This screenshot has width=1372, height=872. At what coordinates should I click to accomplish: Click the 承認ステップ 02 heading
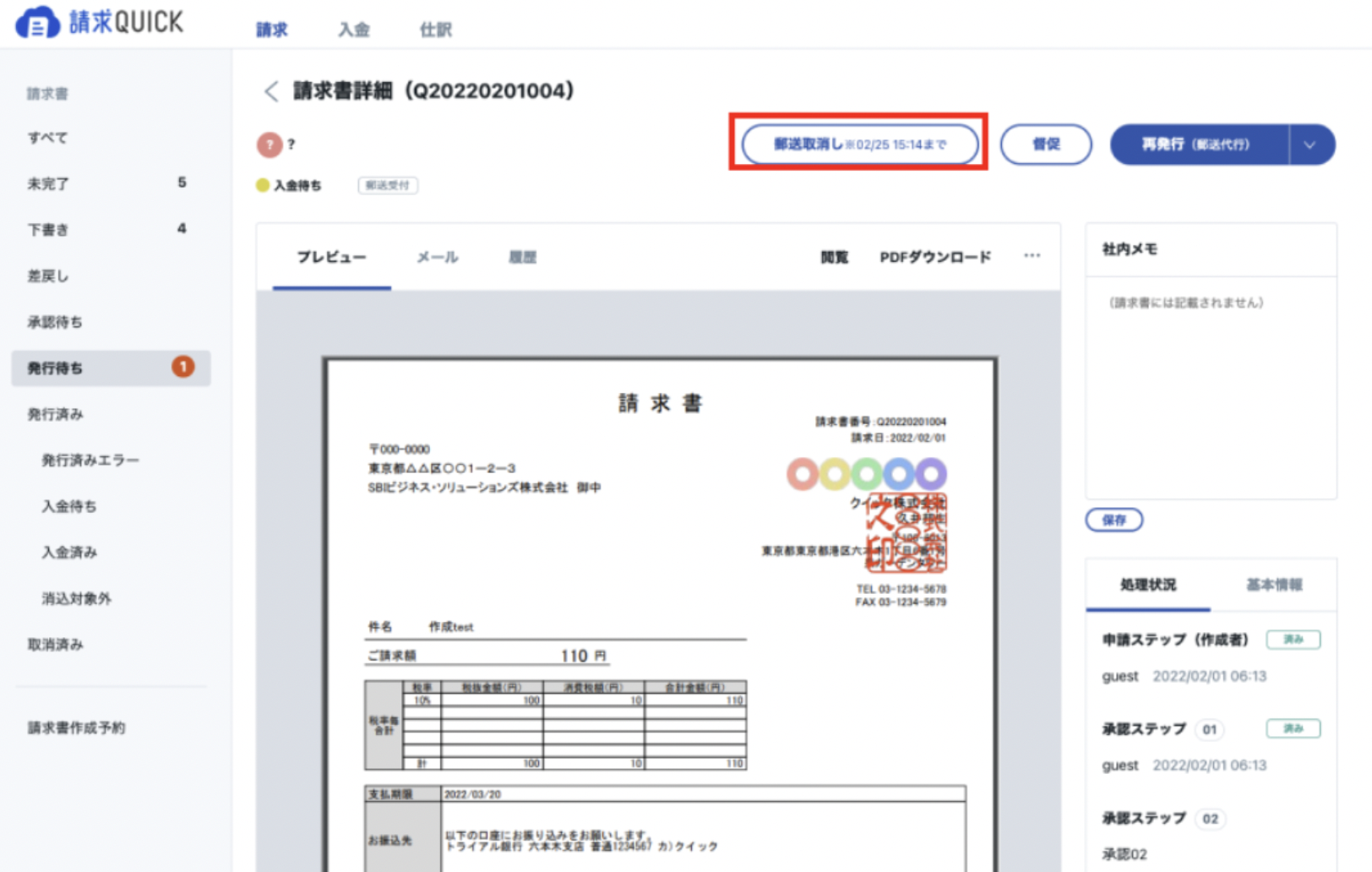click(x=1162, y=818)
